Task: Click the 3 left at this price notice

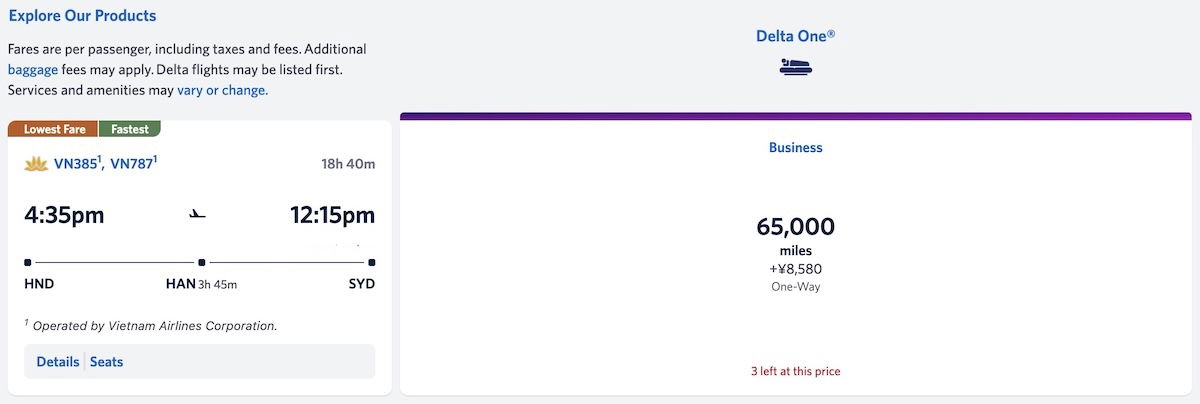Action: click(x=795, y=371)
